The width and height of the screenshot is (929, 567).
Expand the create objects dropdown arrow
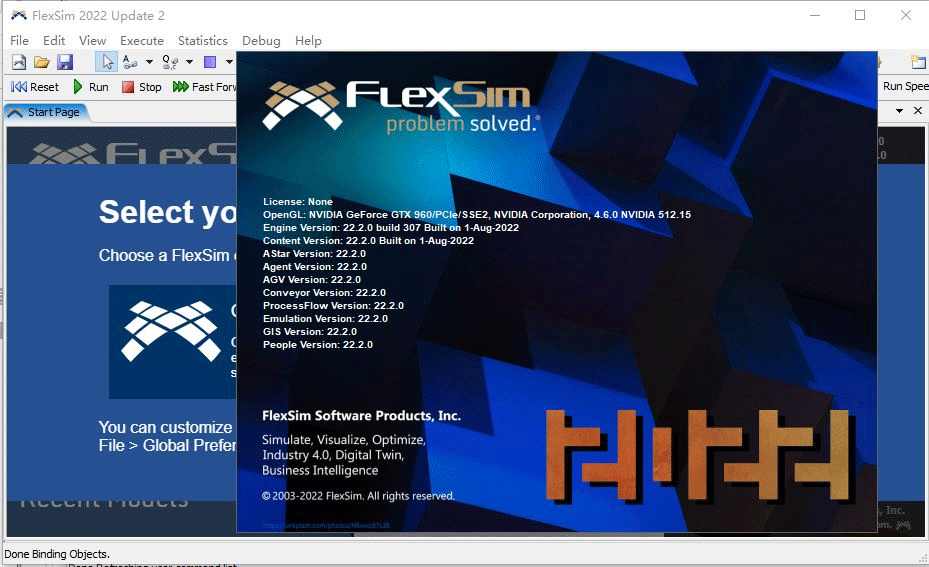tap(229, 62)
